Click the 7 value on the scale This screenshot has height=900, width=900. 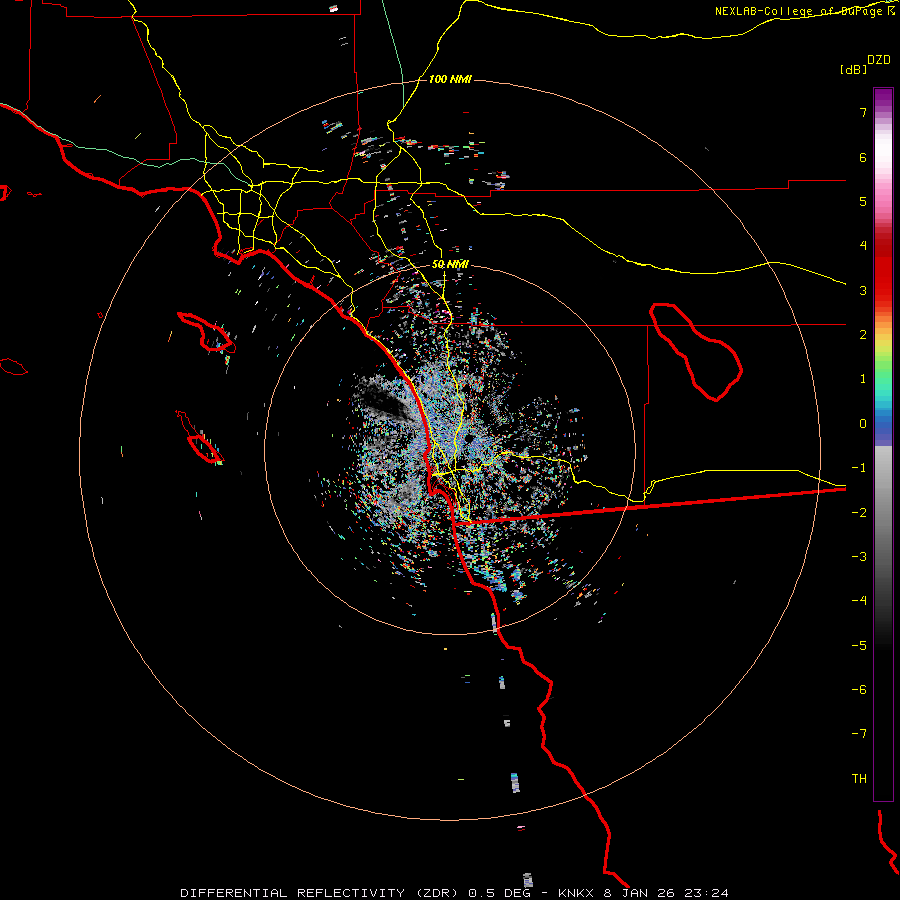pyautogui.click(x=863, y=112)
